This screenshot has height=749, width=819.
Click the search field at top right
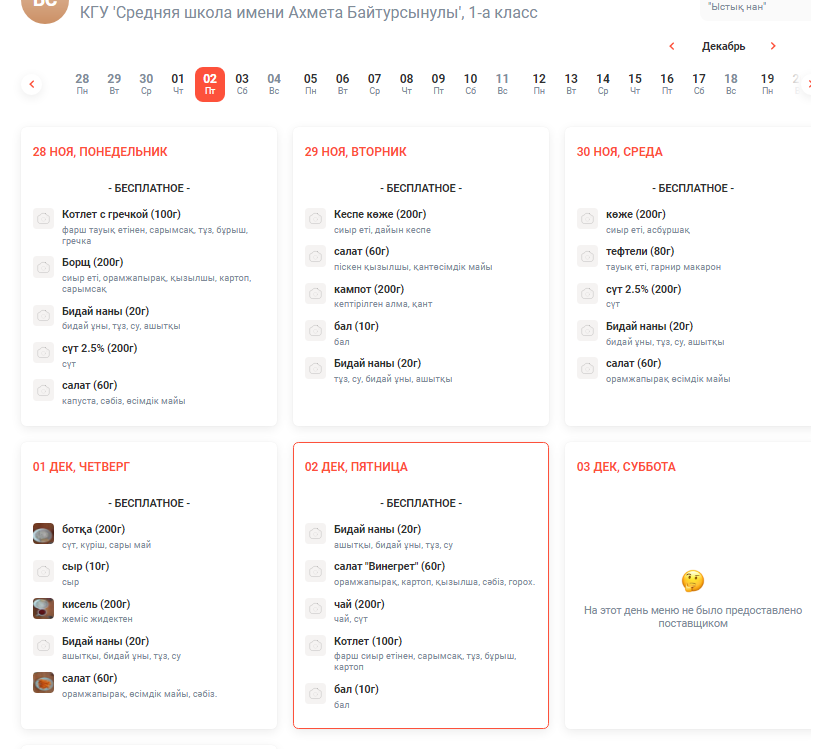(x=755, y=8)
